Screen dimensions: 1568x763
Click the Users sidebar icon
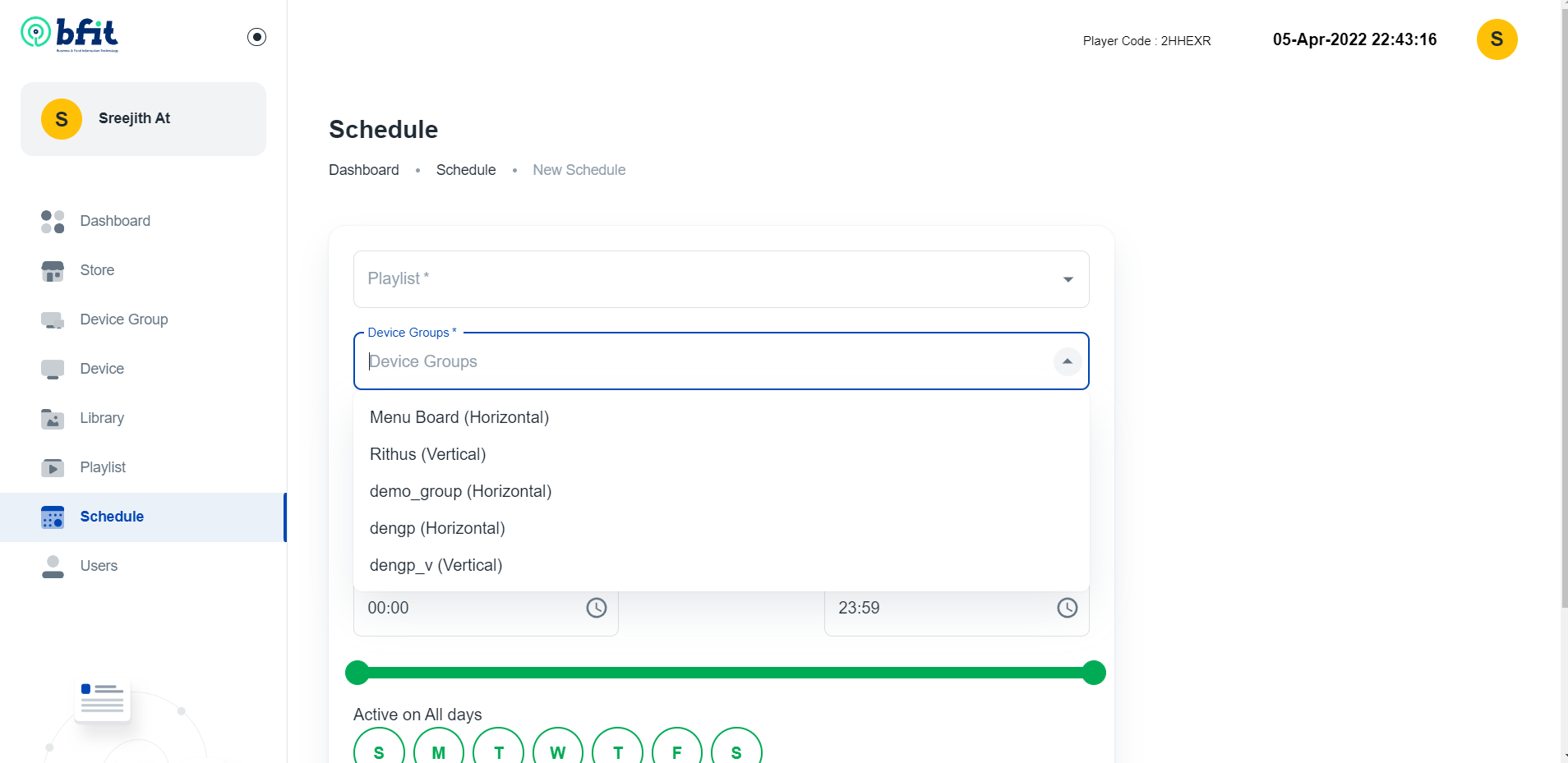tap(53, 567)
